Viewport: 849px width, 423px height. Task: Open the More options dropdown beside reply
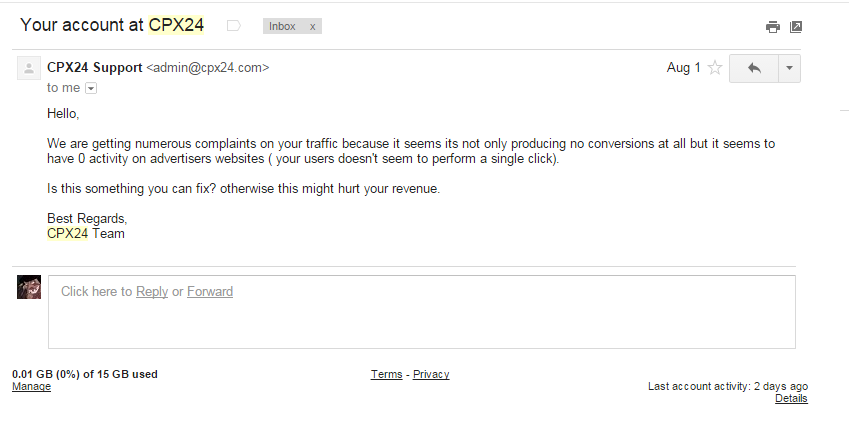(789, 68)
